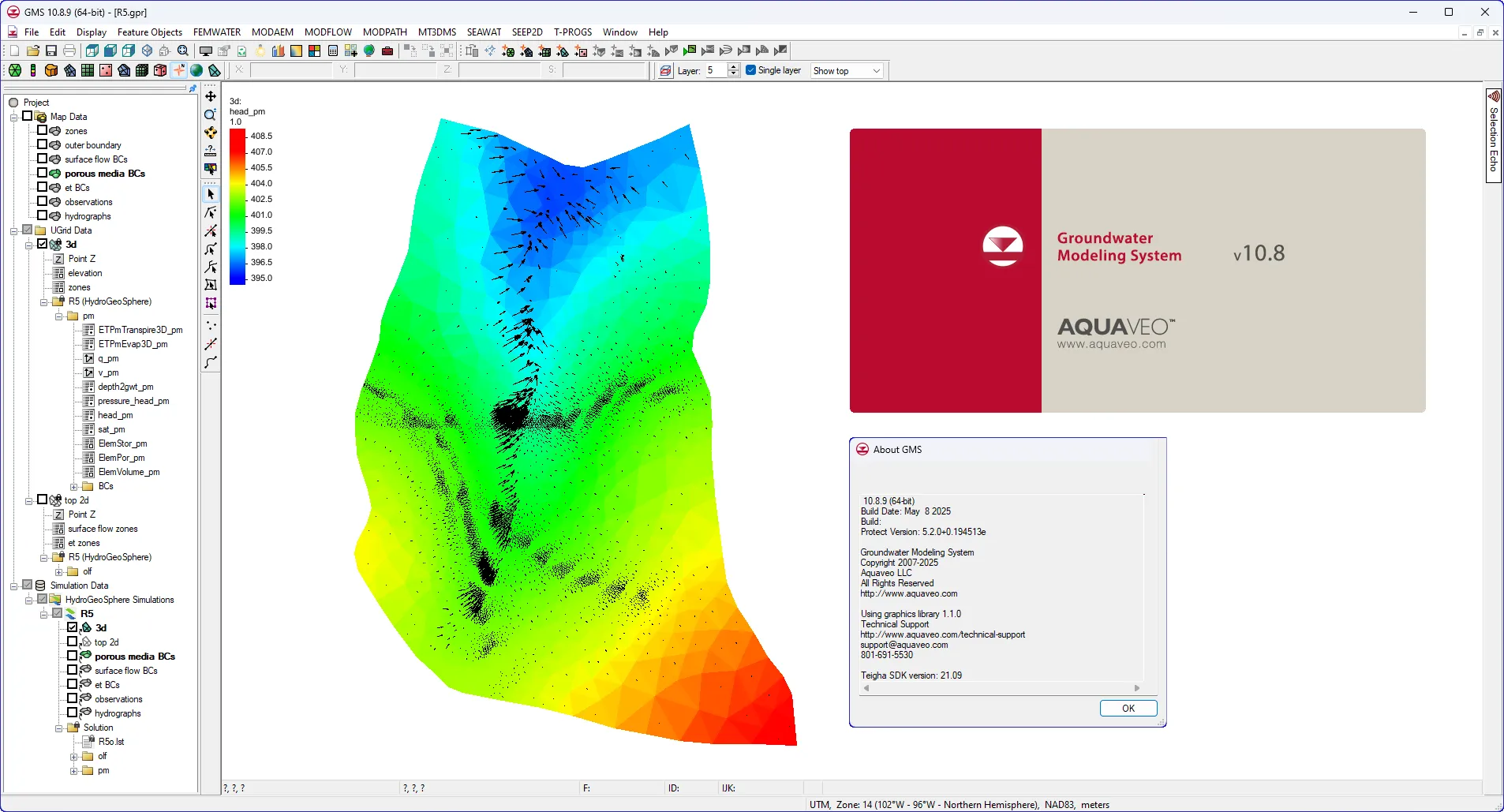Toggle the 'outer boundary' coverage checkbox
The height and width of the screenshot is (812, 1504).
pyautogui.click(x=43, y=145)
